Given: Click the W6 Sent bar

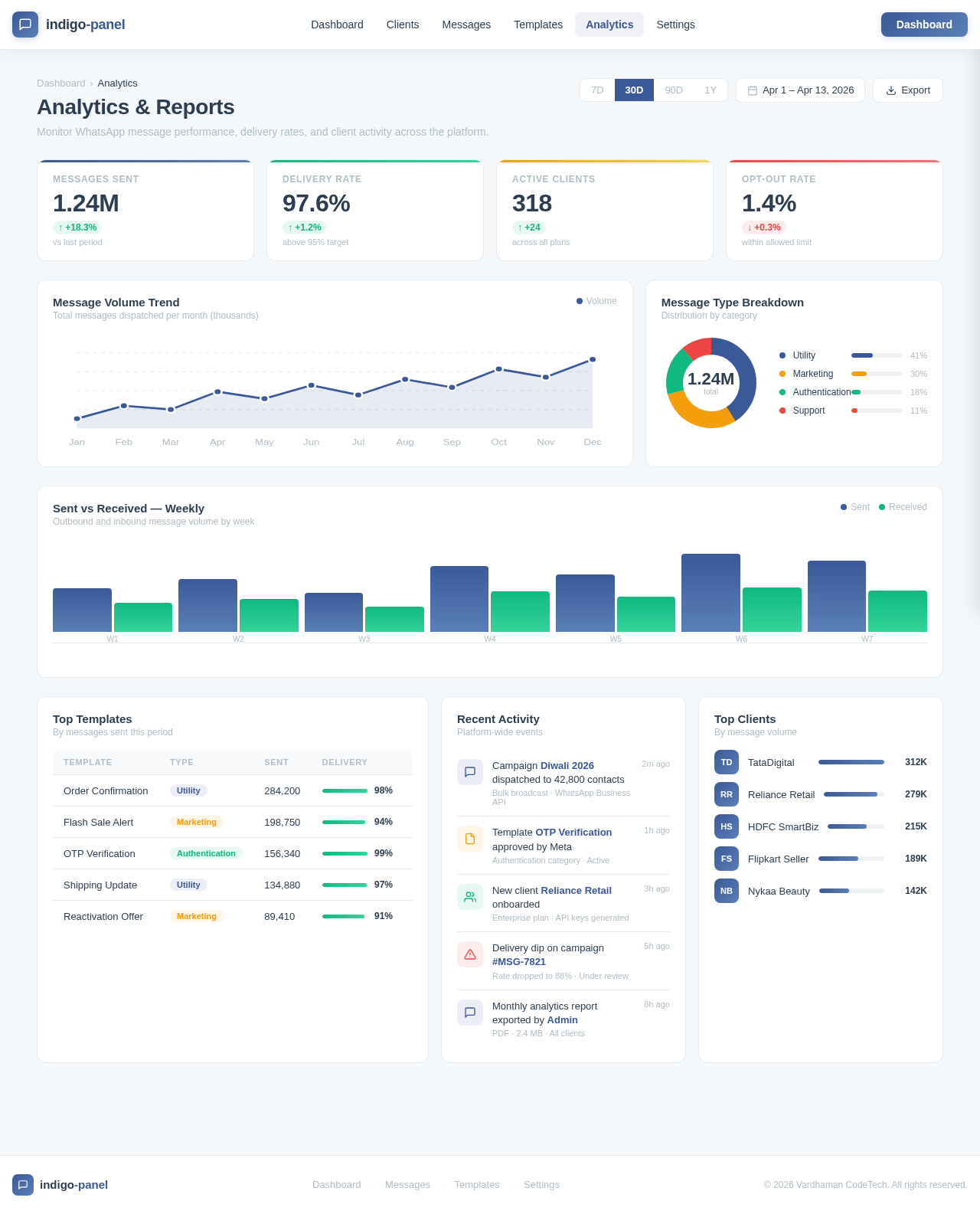Looking at the screenshot, I should pyautogui.click(x=710, y=593).
